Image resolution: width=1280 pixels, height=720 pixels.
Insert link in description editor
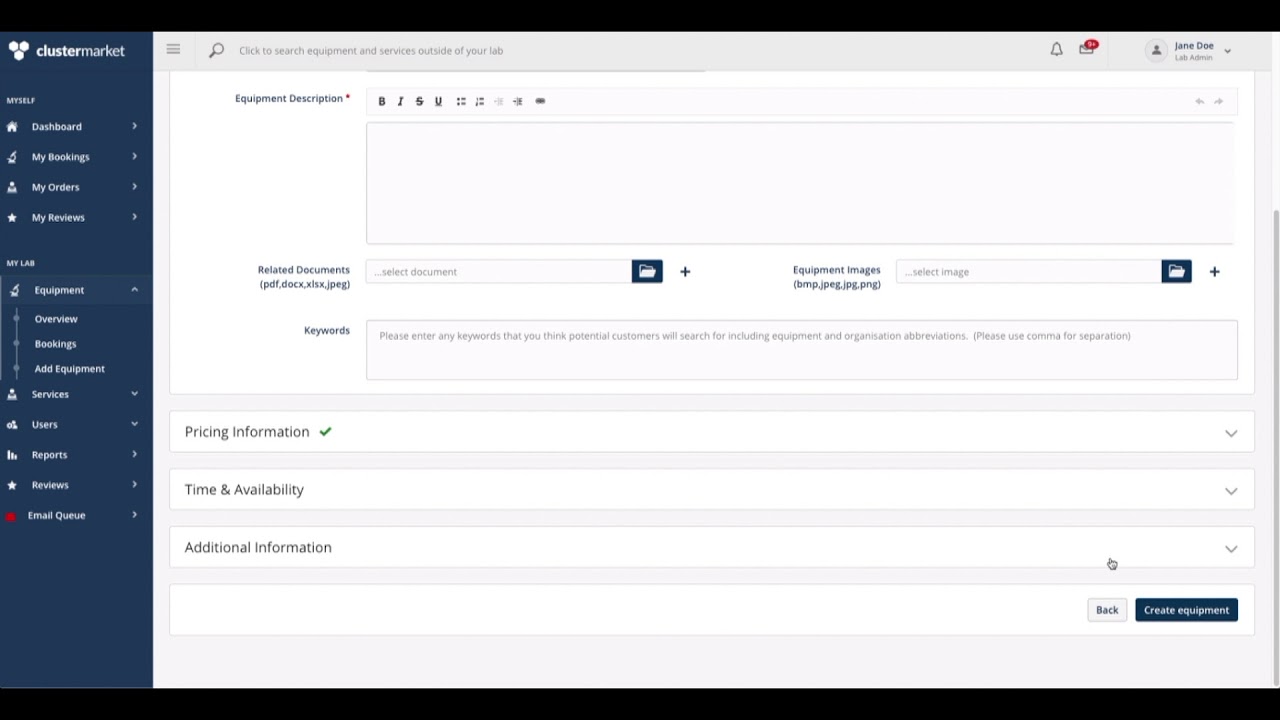click(x=540, y=101)
